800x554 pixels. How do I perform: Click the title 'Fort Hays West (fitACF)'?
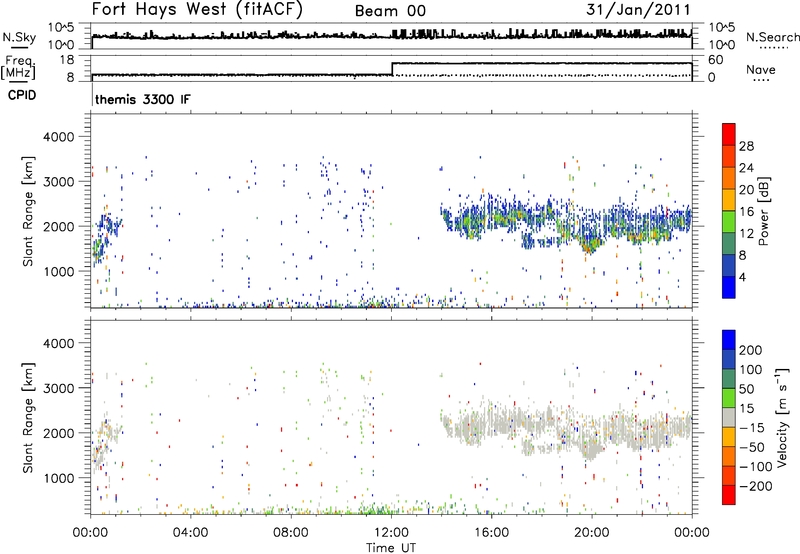click(197, 10)
